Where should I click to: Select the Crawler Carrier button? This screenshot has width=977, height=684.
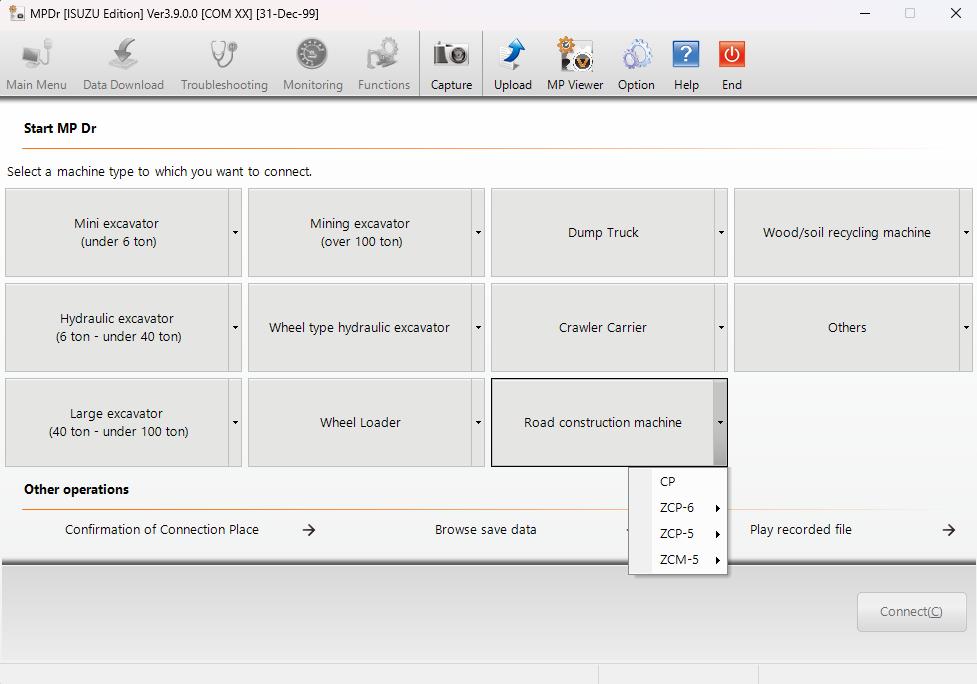[603, 328]
